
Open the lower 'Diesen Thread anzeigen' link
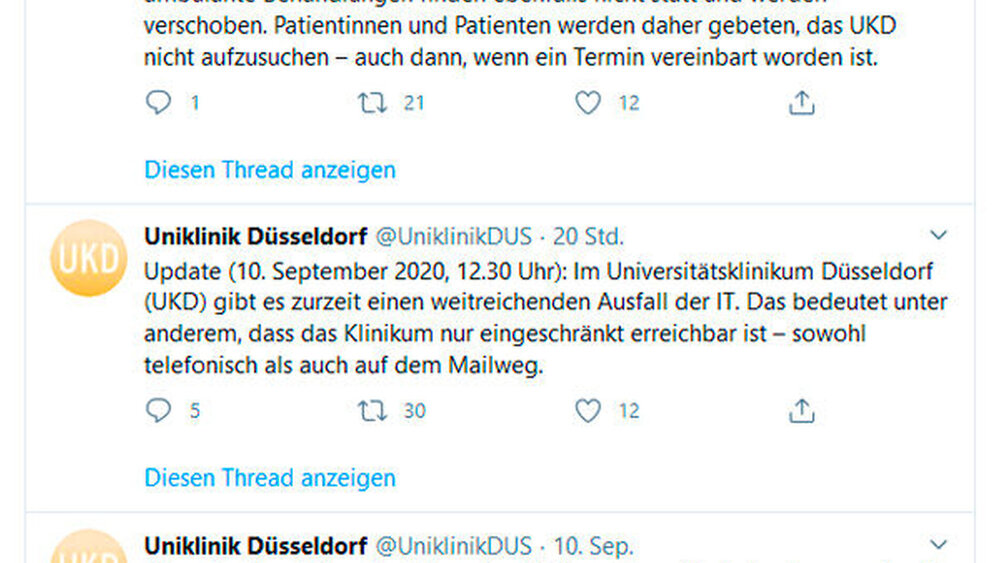(x=270, y=478)
